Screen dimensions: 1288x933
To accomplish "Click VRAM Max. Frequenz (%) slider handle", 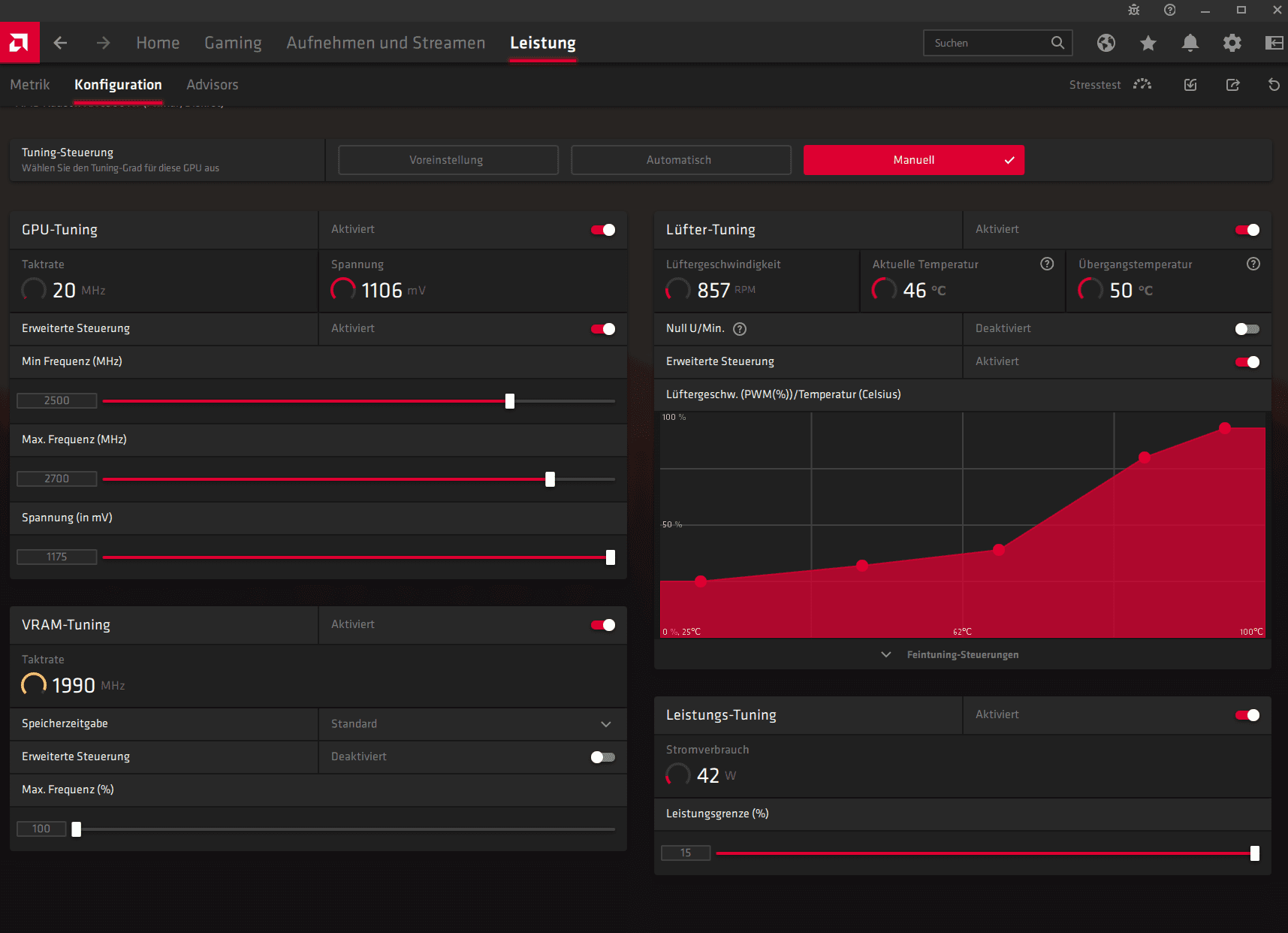I will pos(76,829).
